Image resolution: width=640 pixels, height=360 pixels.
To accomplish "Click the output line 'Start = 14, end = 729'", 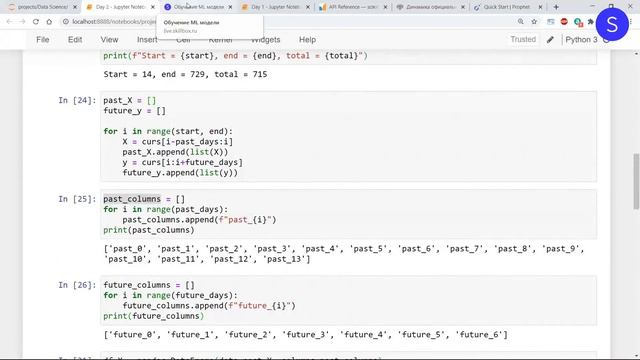I will 185,74.
